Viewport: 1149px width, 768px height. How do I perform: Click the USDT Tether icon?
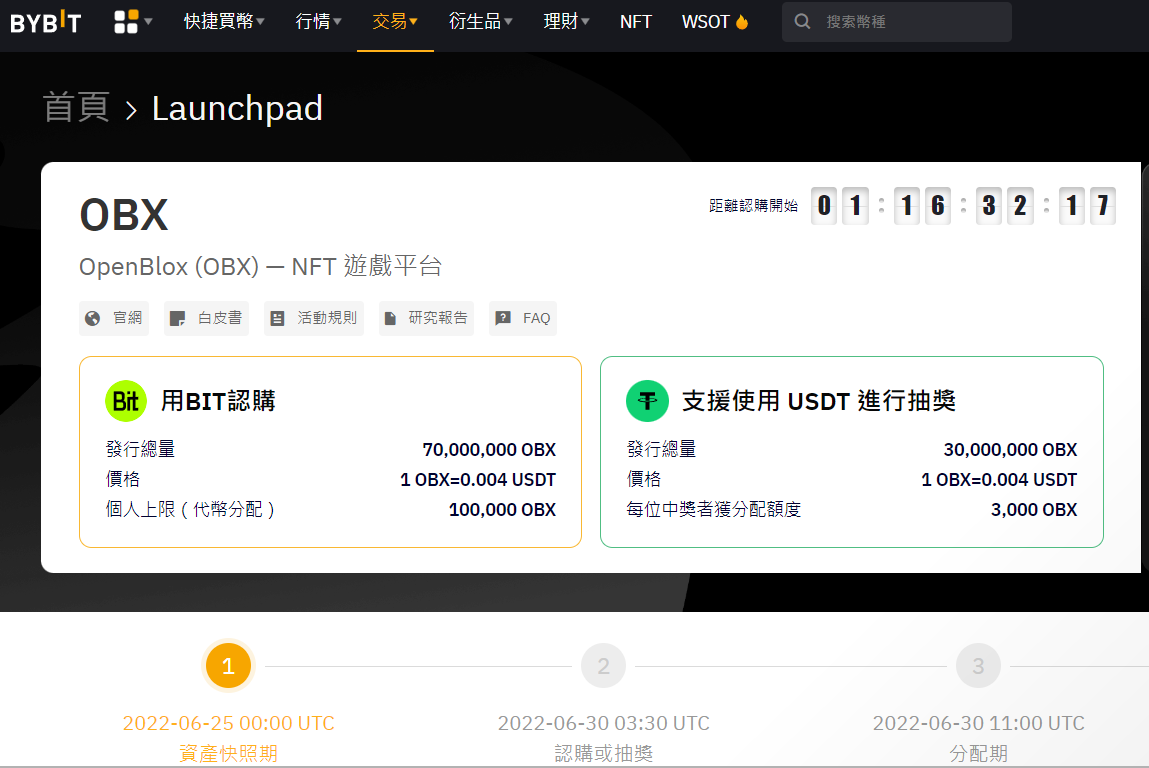[647, 401]
